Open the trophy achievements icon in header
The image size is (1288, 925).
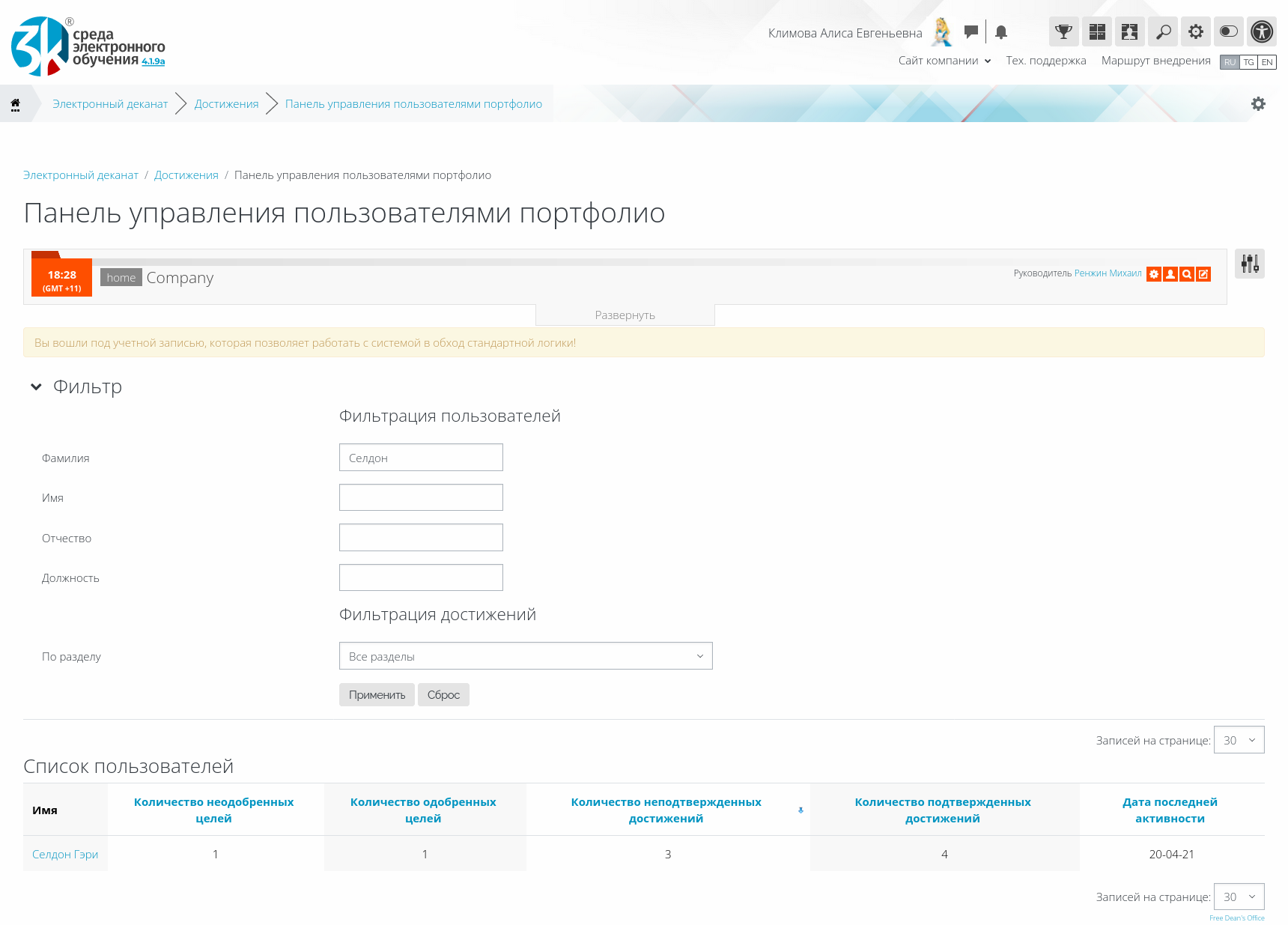[x=1063, y=31]
